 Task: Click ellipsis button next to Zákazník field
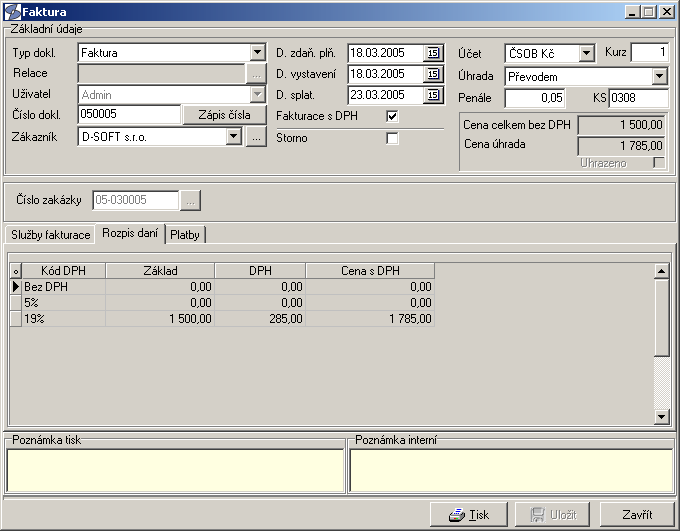tap(256, 138)
